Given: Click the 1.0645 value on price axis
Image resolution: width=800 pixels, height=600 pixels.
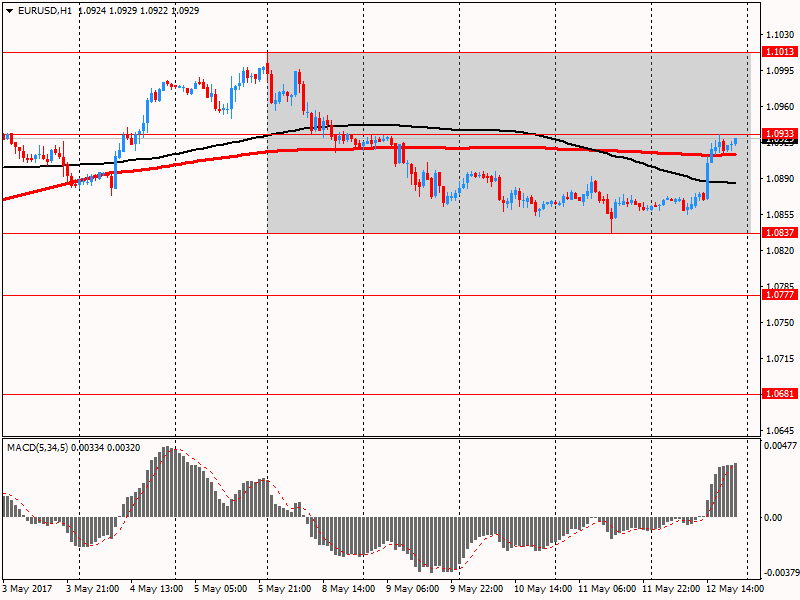Looking at the screenshot, I should coord(780,431).
